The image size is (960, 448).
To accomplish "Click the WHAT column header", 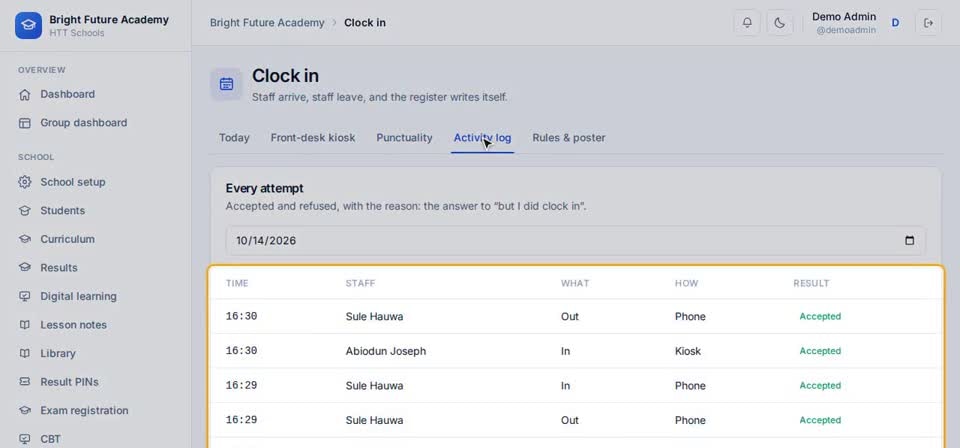I will (x=575, y=283).
